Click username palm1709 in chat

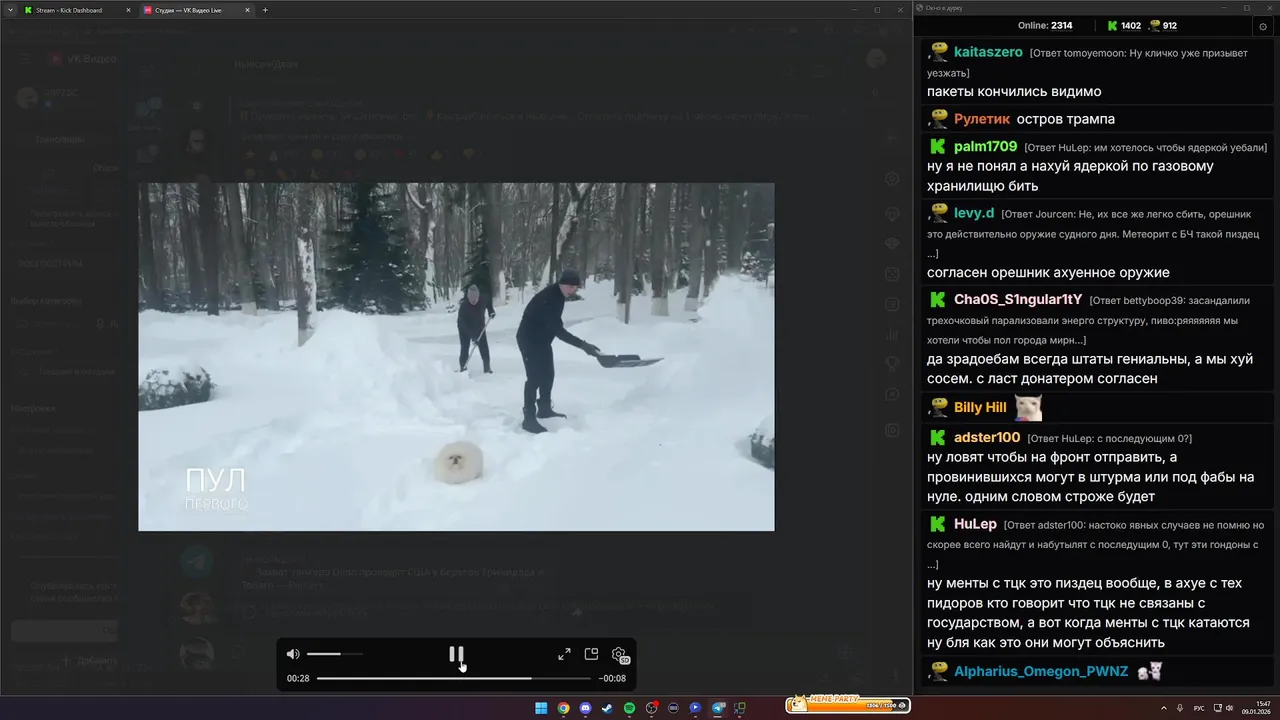pyautogui.click(x=986, y=146)
